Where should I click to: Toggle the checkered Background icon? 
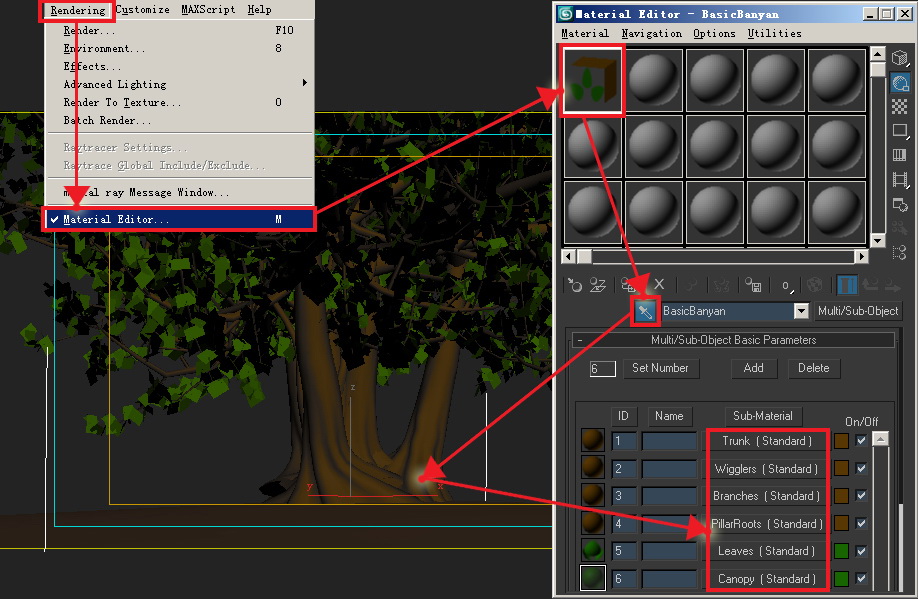coord(900,107)
